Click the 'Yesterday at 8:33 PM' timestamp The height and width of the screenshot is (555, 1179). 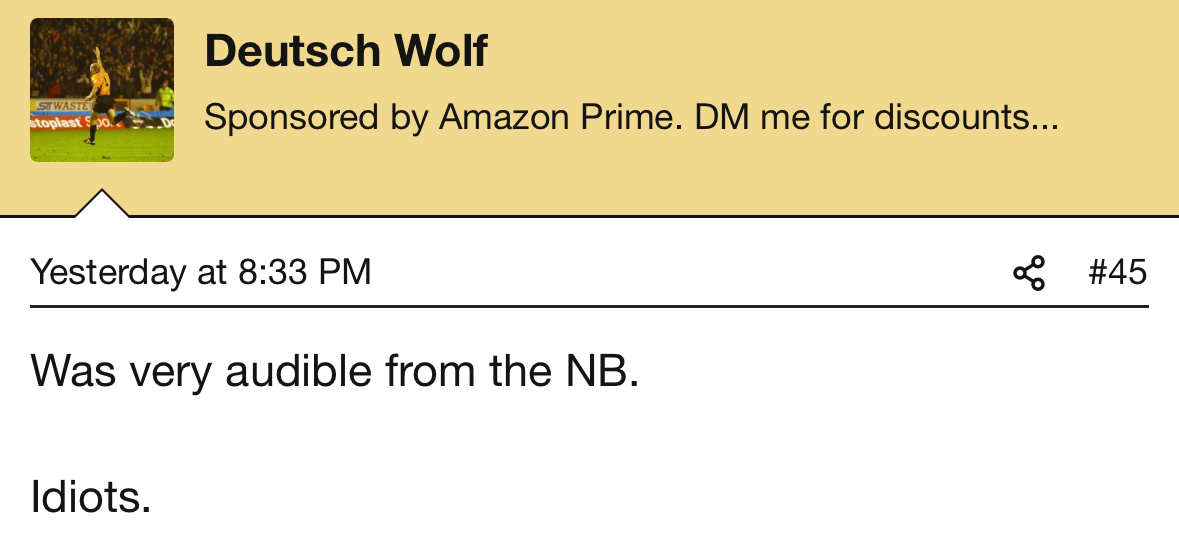pyautogui.click(x=201, y=272)
